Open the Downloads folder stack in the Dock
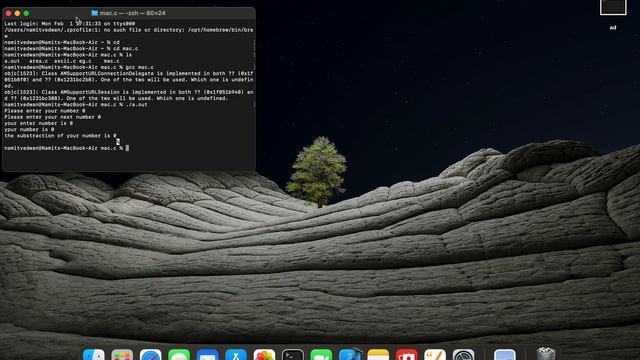 click(504, 355)
